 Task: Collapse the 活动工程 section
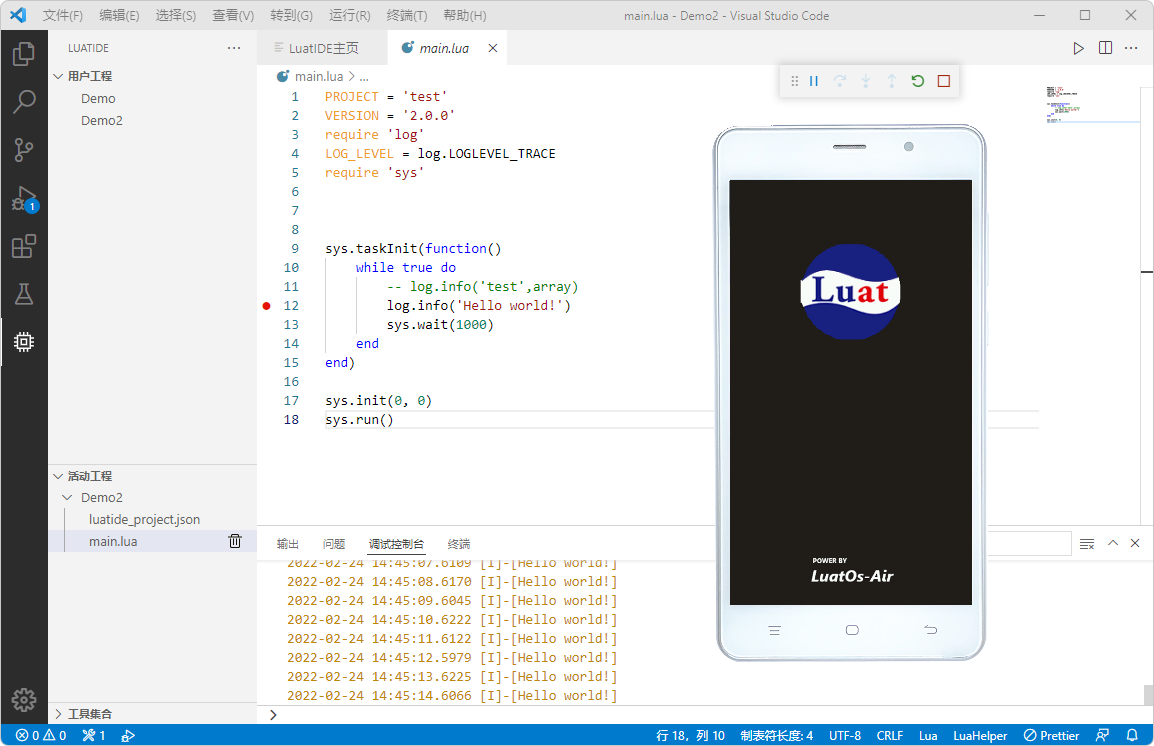tap(58, 476)
